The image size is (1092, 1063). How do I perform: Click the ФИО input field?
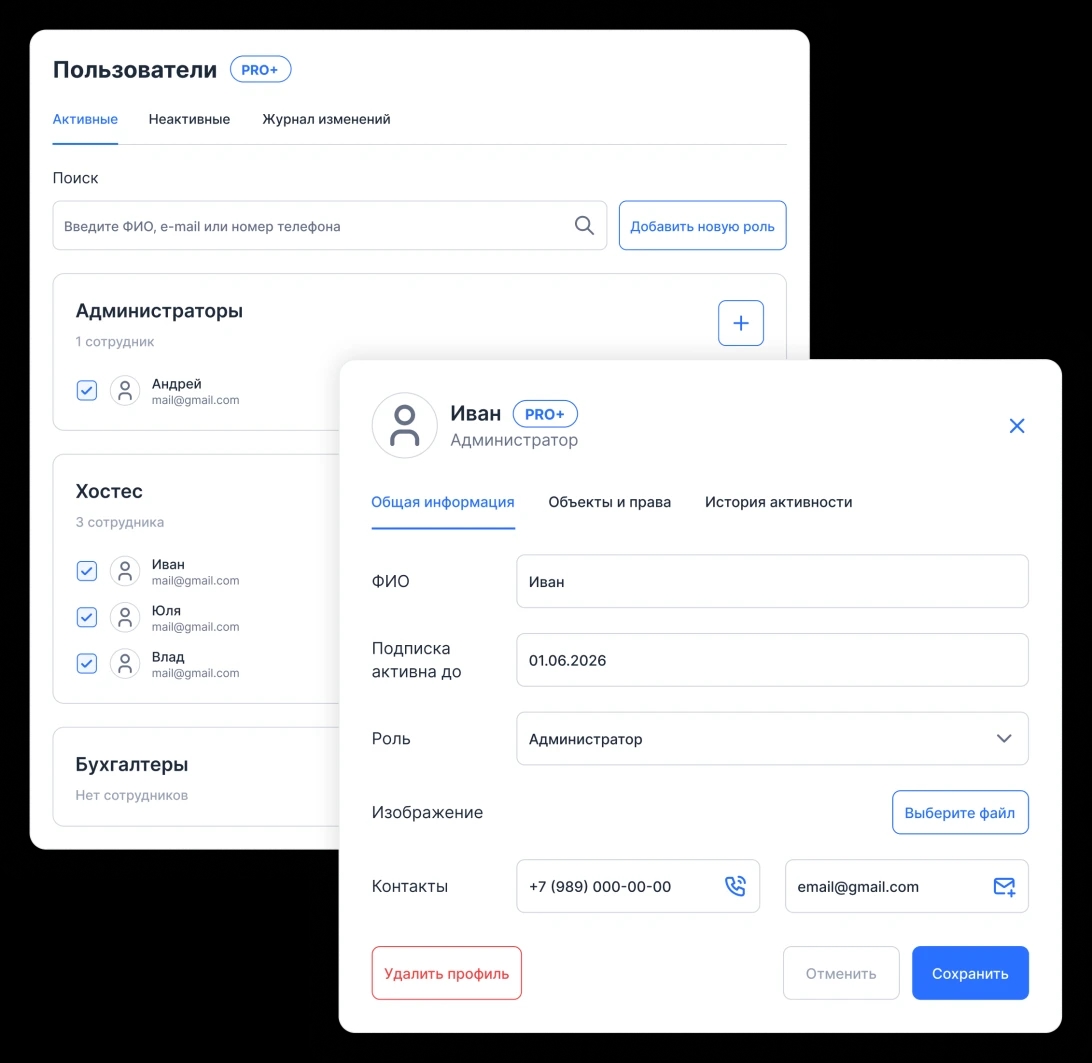[772, 582]
